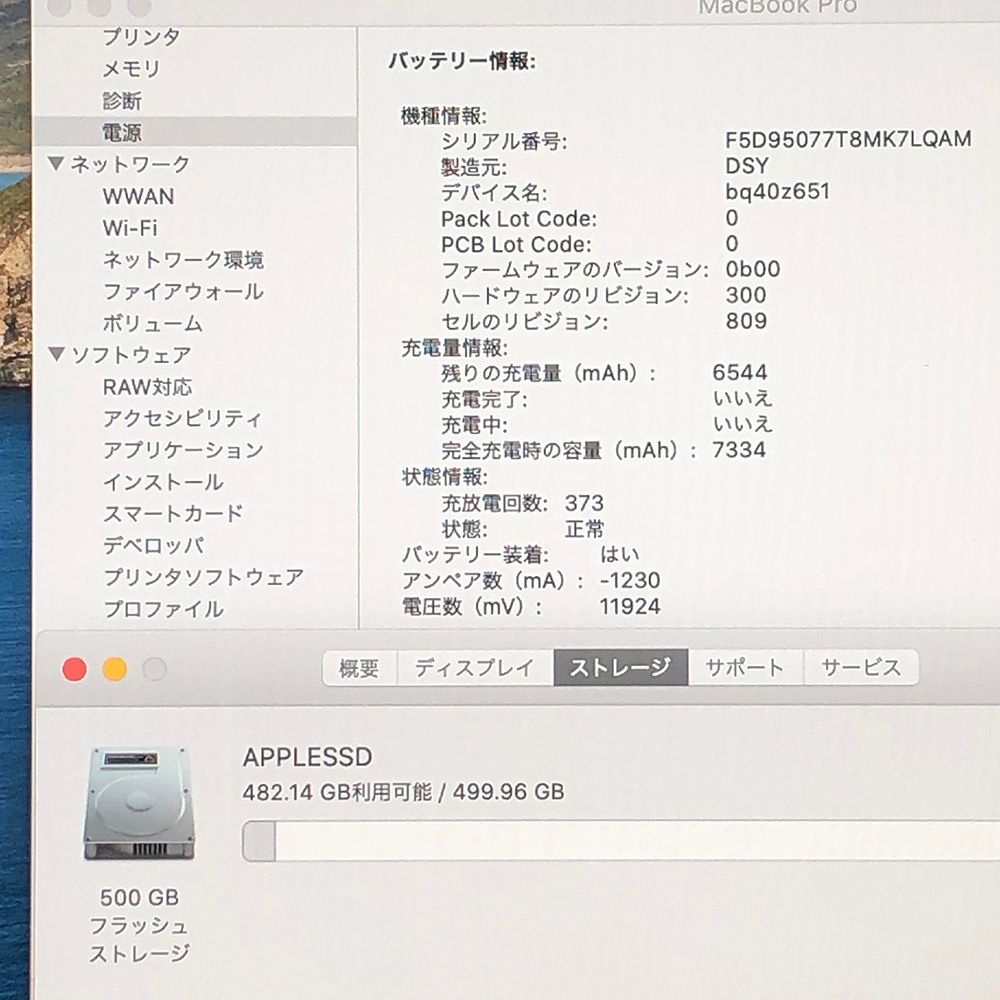Click the device name bq40z651
1000x1000 pixels.
(x=777, y=191)
